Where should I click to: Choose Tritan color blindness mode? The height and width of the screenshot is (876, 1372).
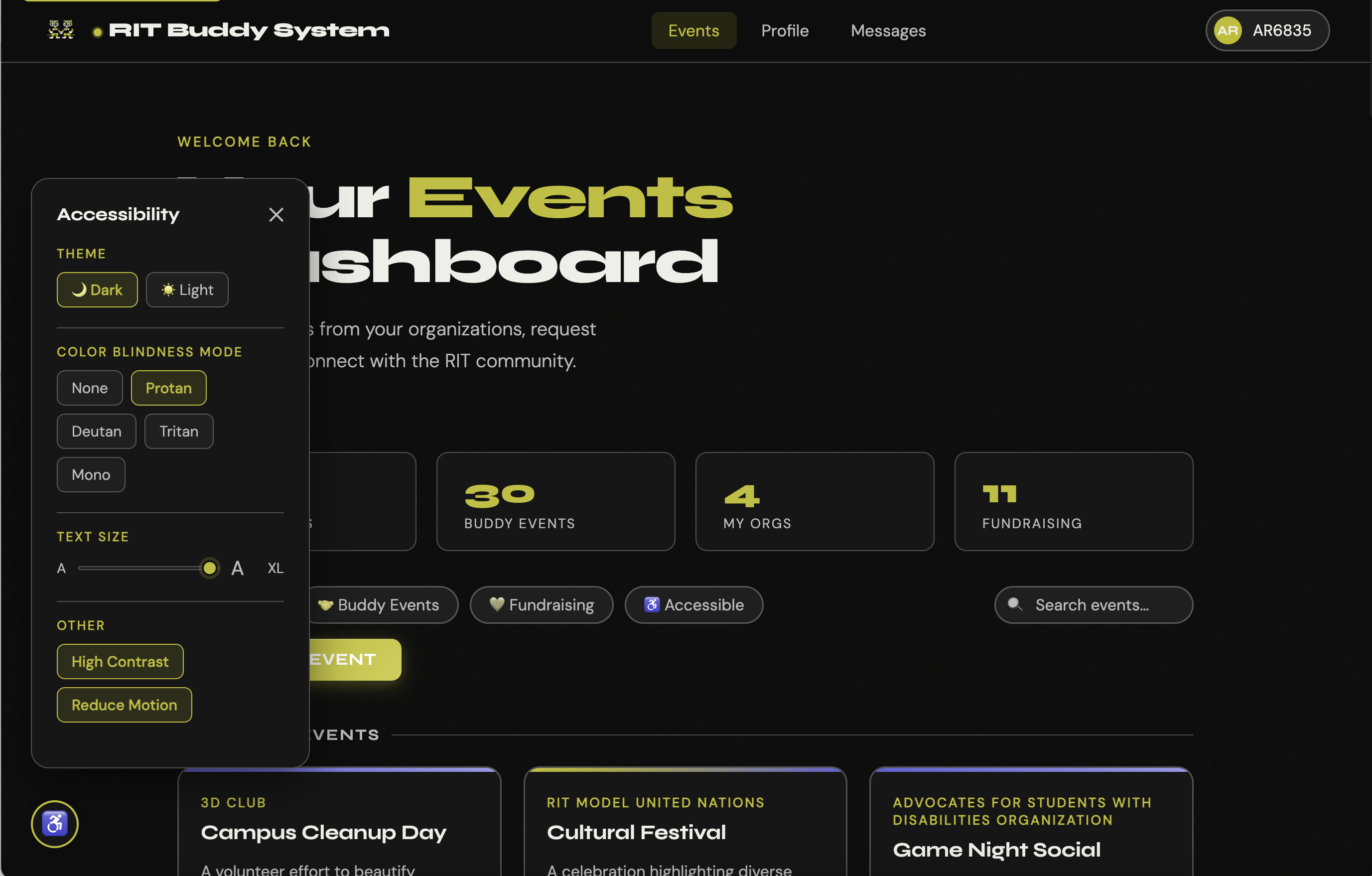click(x=179, y=432)
